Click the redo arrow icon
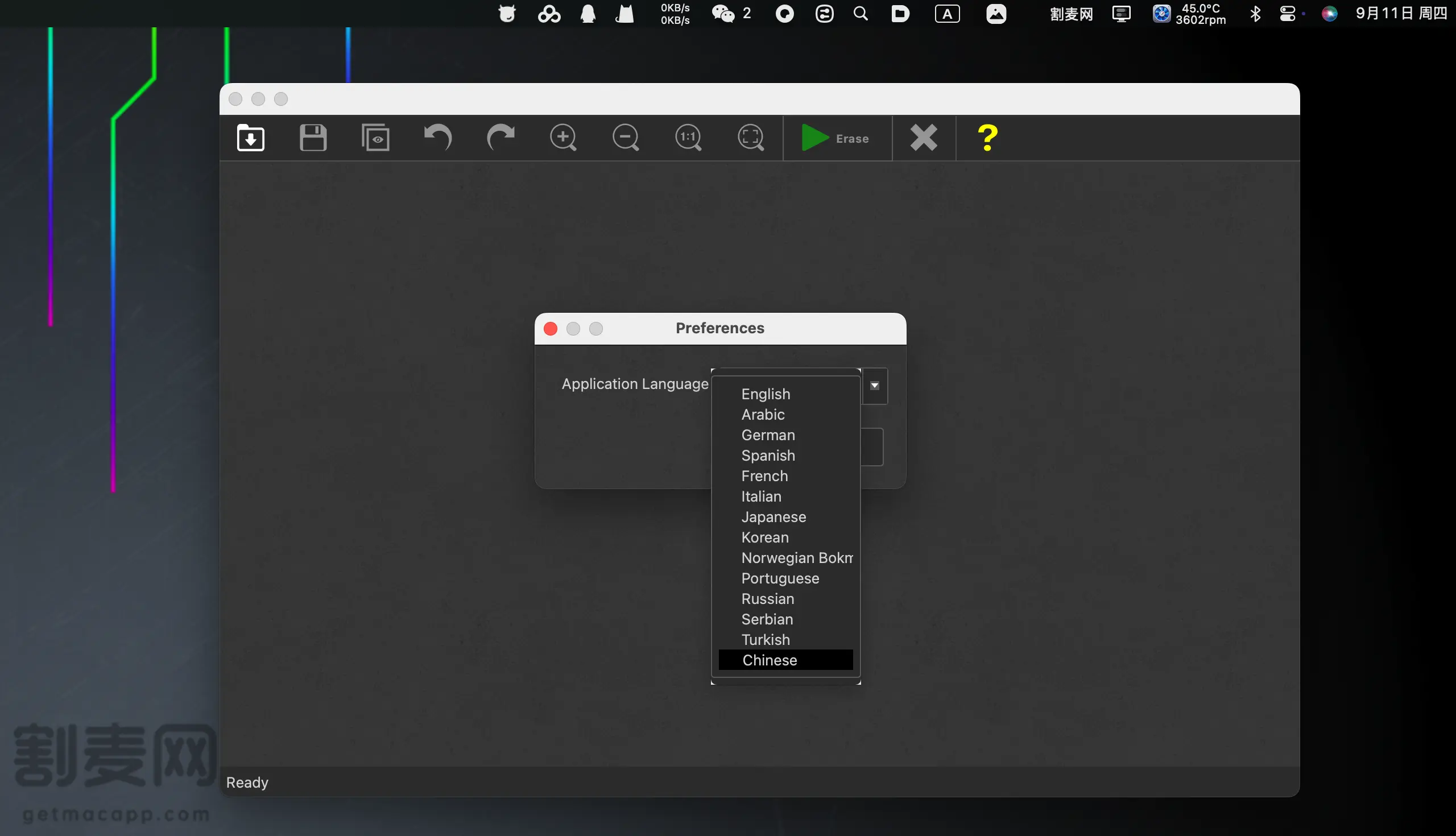Image resolution: width=1456 pixels, height=836 pixels. [x=500, y=138]
